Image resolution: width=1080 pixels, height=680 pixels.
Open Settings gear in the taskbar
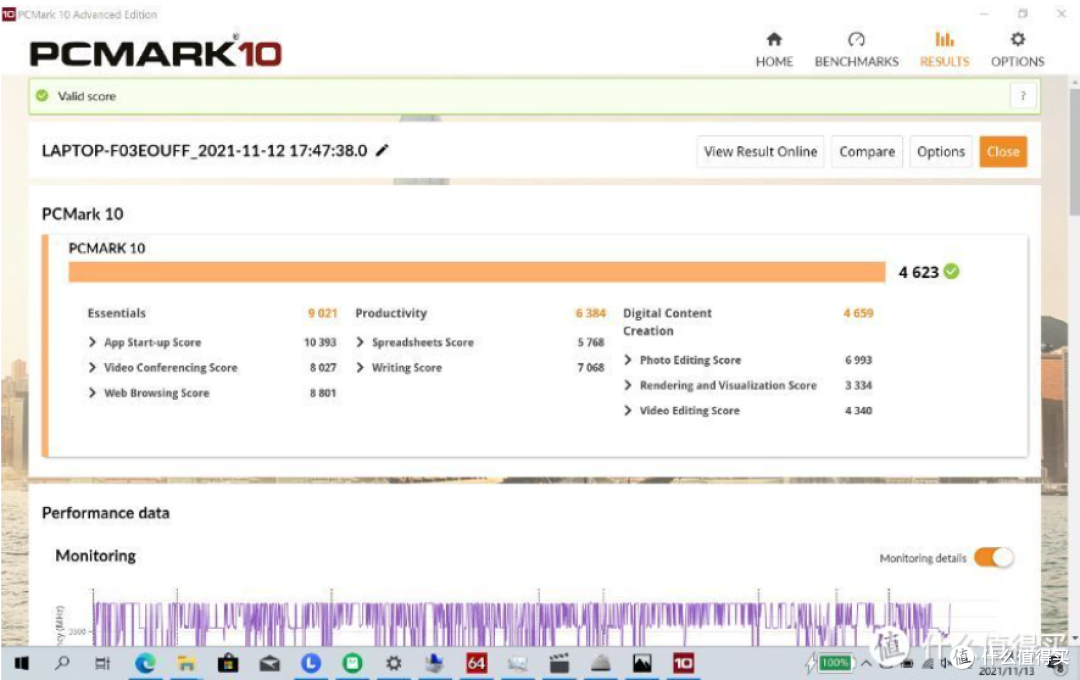click(x=393, y=663)
